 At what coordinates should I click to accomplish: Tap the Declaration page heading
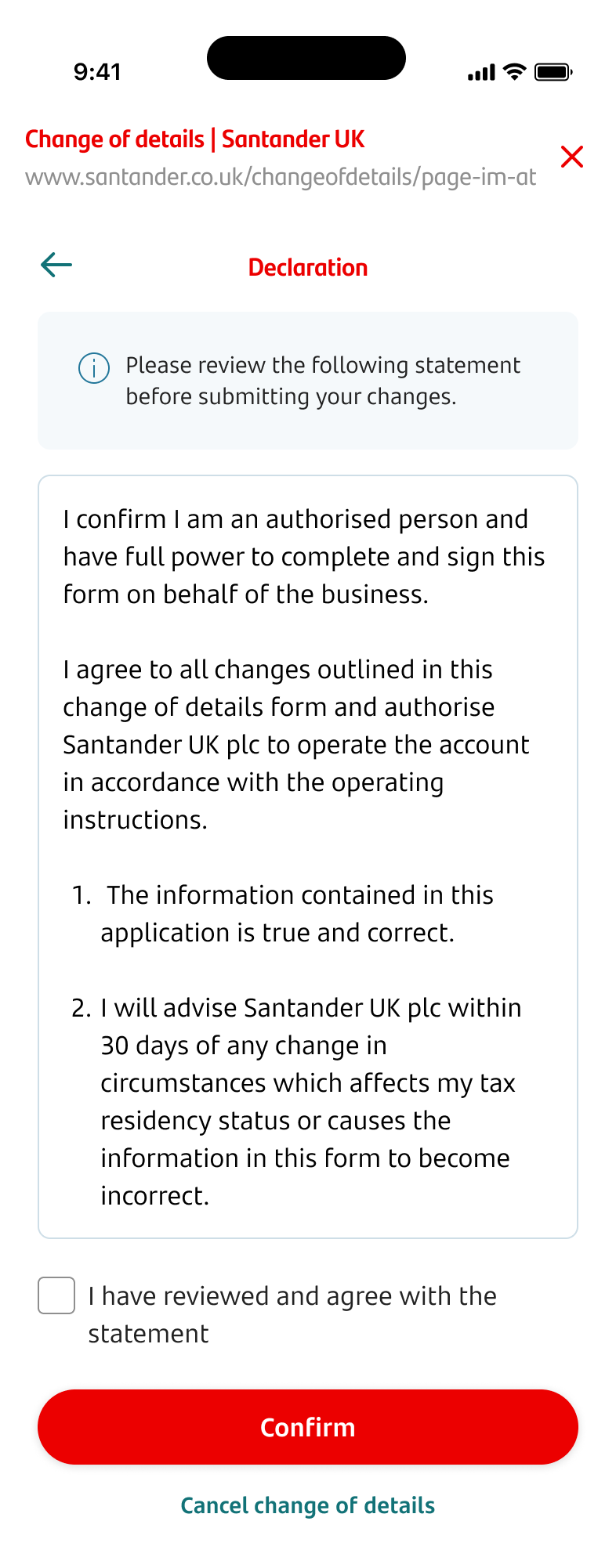coord(308,267)
